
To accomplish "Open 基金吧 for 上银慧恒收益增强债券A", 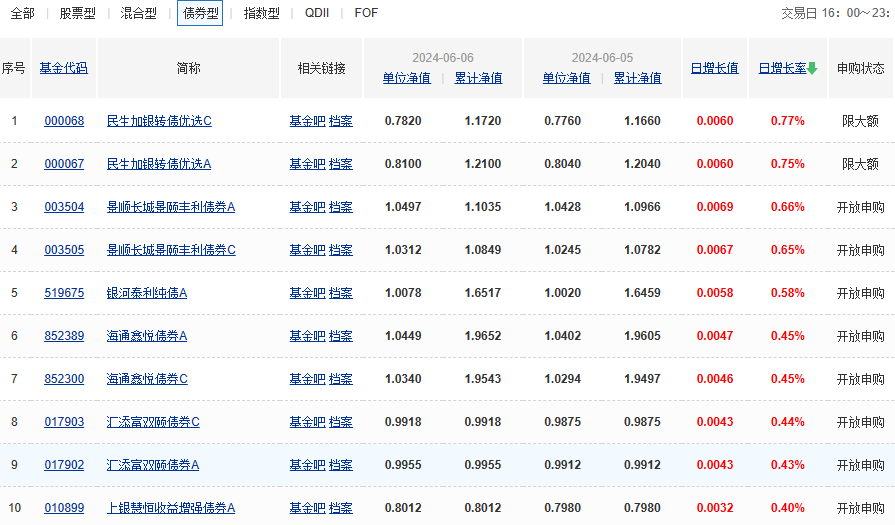I will click(x=307, y=508).
